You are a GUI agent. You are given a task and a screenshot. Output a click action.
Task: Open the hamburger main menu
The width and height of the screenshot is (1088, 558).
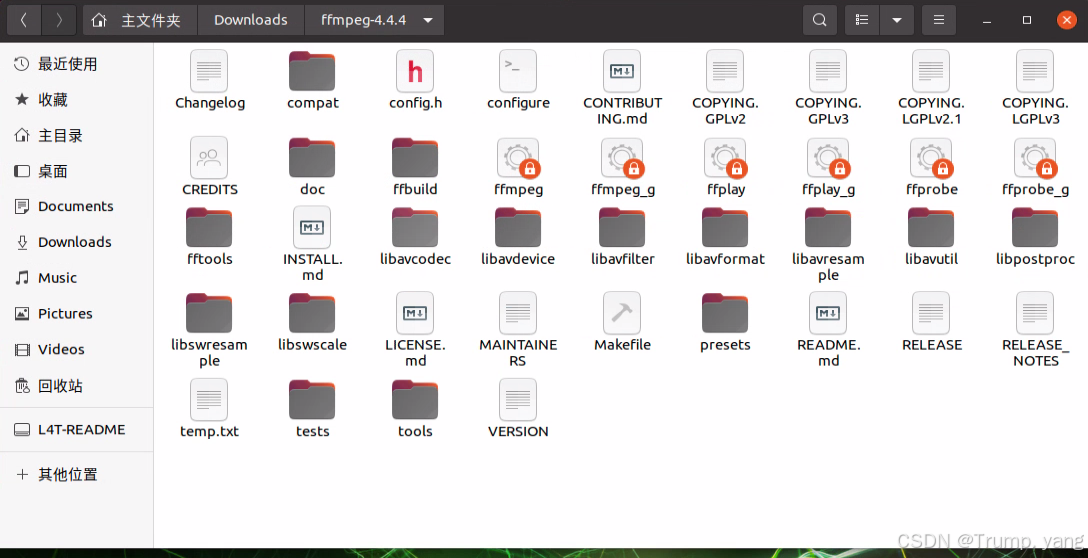tap(939, 20)
